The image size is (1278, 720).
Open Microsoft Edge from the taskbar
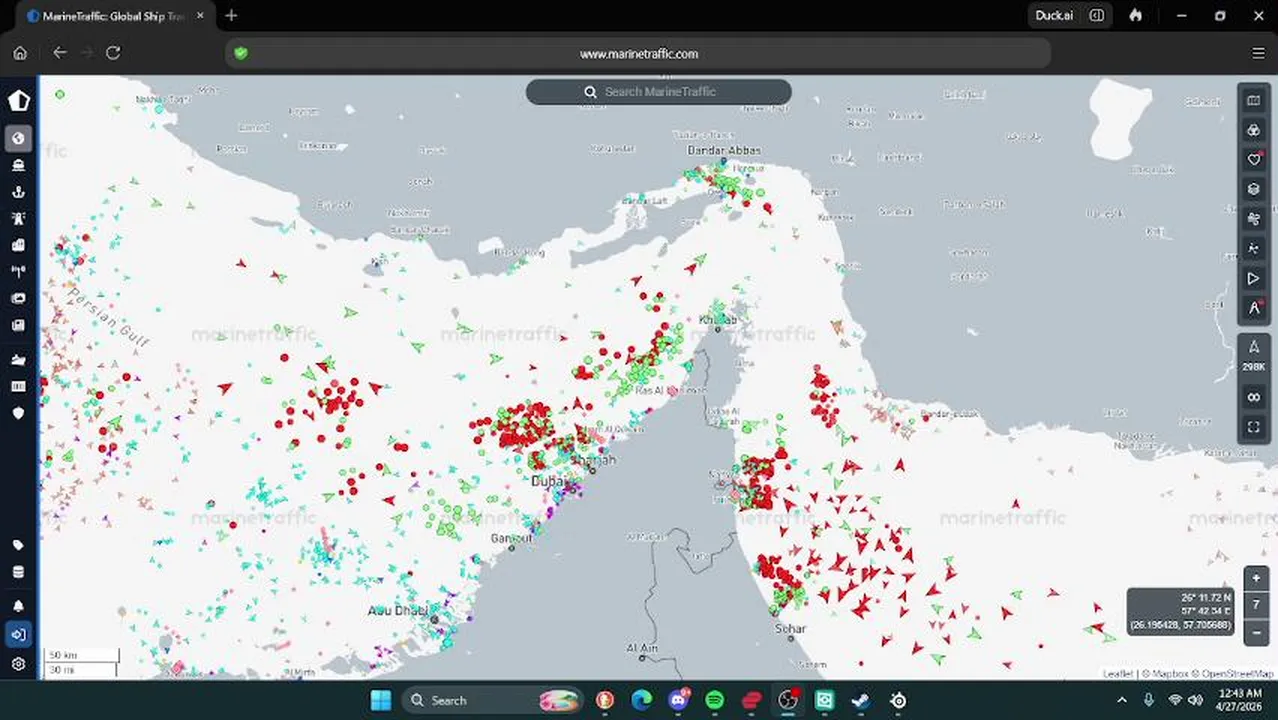coord(641,700)
